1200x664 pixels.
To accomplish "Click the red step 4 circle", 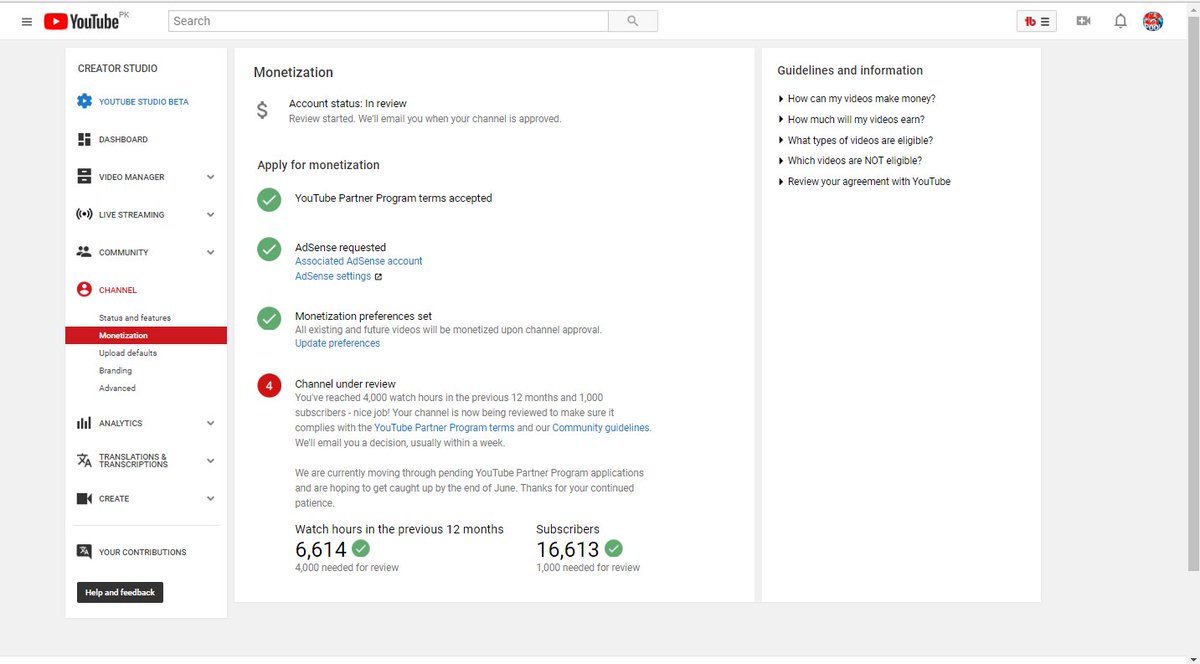I will pyautogui.click(x=269, y=385).
